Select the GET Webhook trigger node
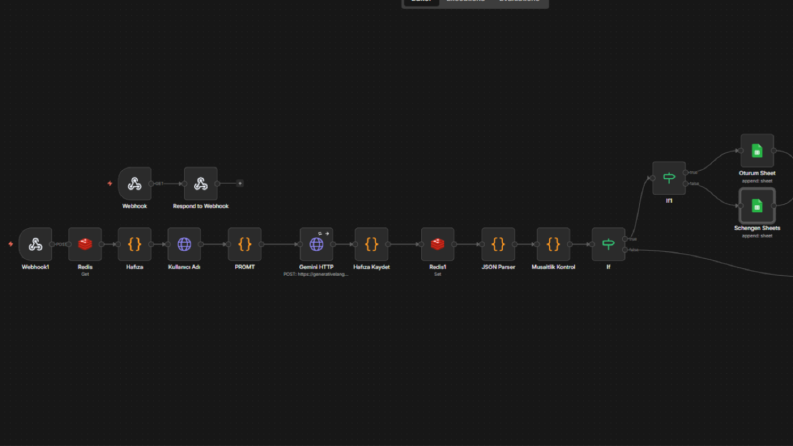The image size is (793, 446). point(135,184)
